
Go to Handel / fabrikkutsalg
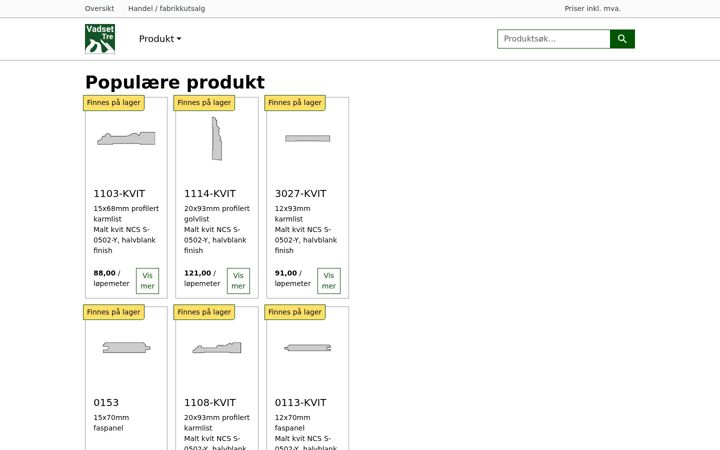point(167,8)
